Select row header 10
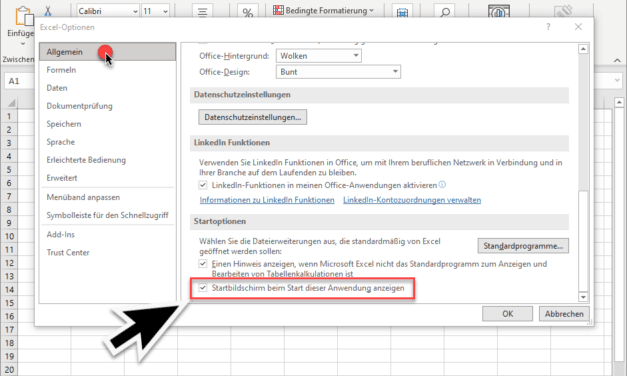The height and width of the screenshot is (376, 627). click(x=9, y=236)
